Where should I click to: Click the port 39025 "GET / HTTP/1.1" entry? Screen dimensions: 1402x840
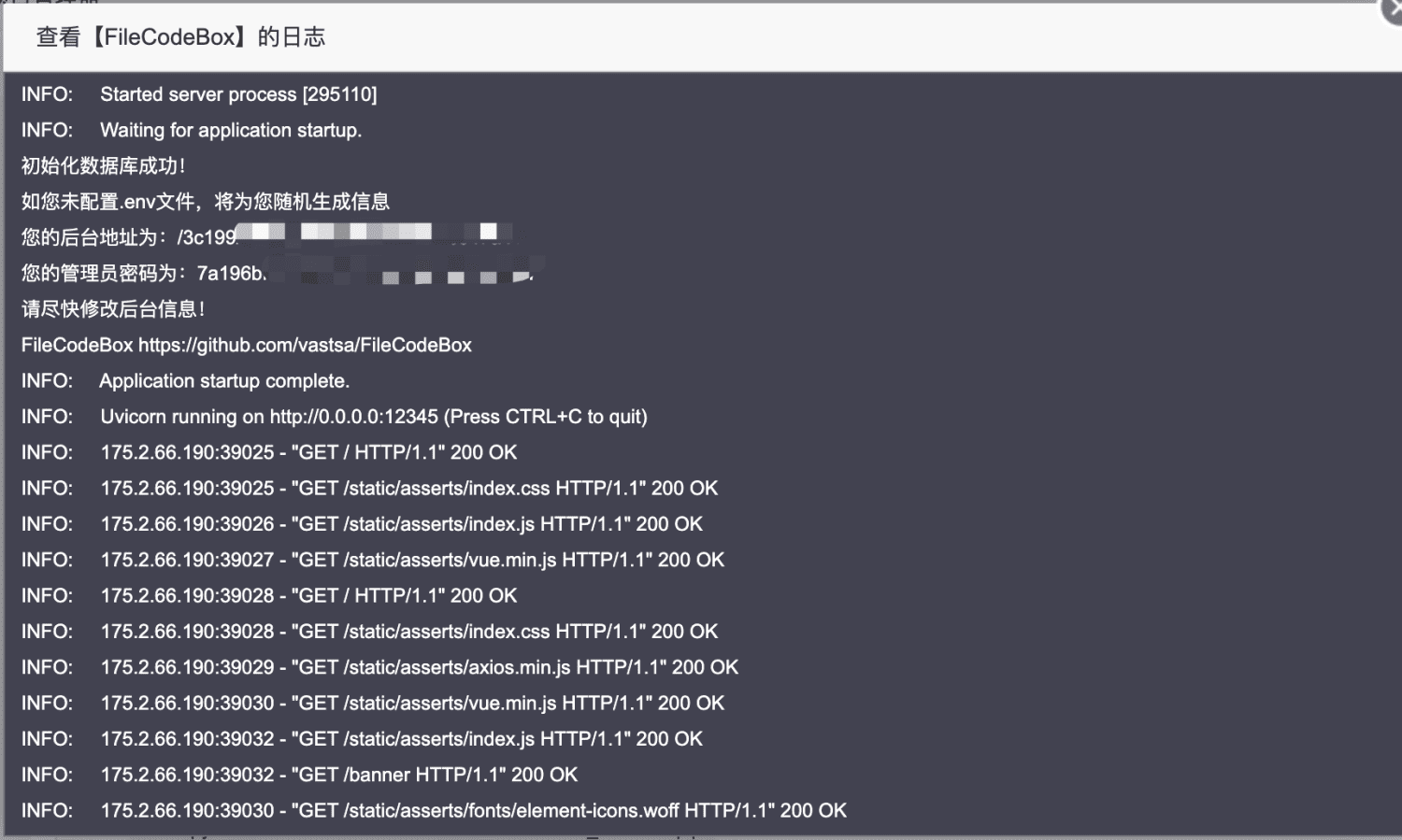pyautogui.click(x=308, y=453)
